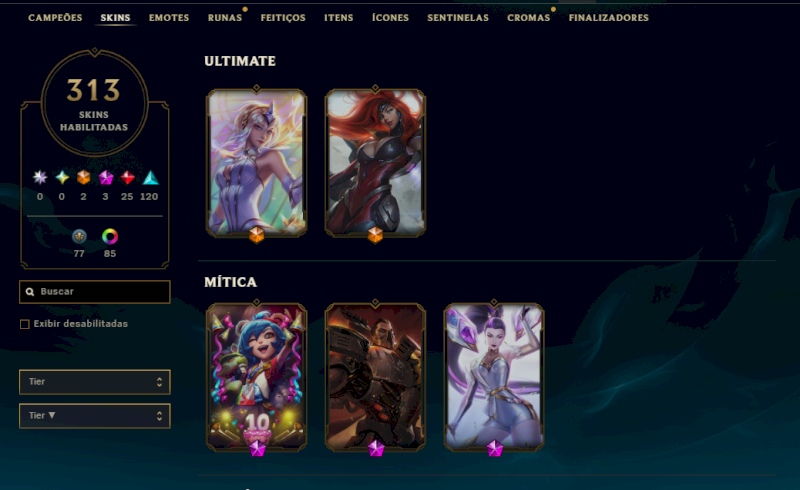The image size is (800, 490).
Task: Switch to the Campeões tab
Action: (x=55, y=18)
